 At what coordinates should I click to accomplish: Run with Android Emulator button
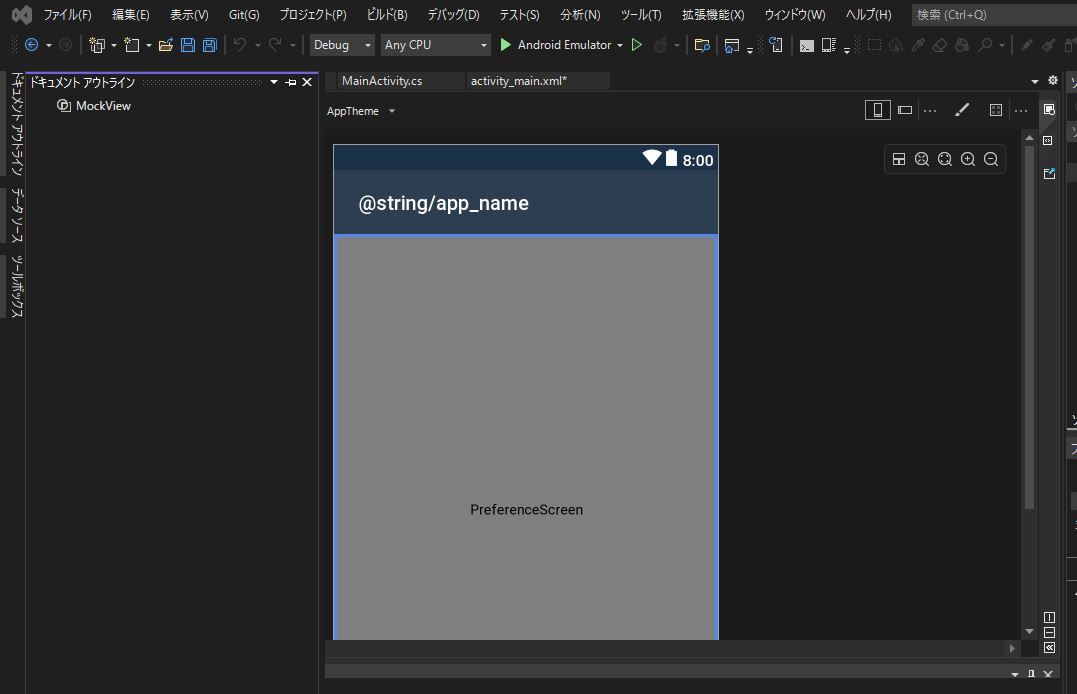pos(557,45)
